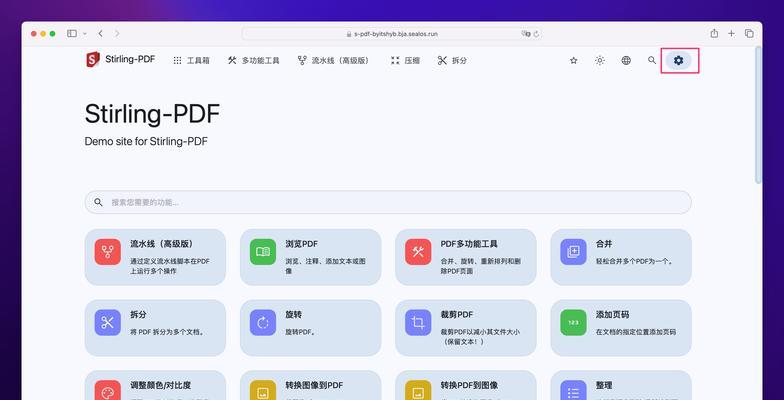Click the 调整颜色/对比度 palette icon

[x=108, y=390]
